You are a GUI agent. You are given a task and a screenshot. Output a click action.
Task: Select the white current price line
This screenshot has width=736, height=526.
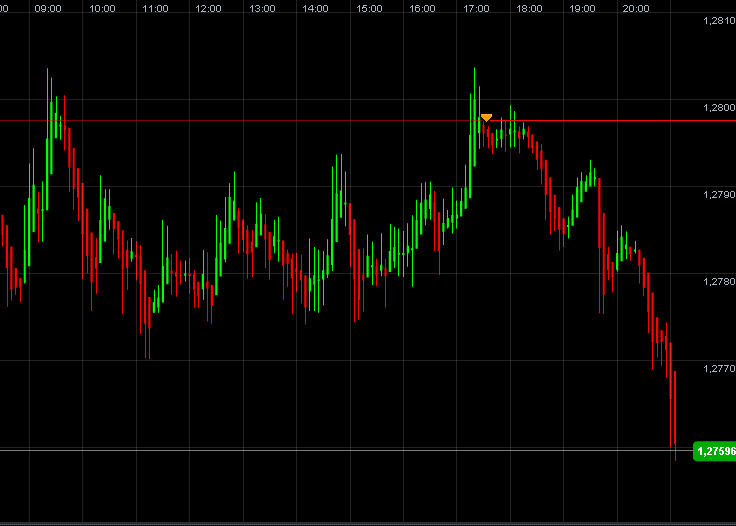point(346,450)
